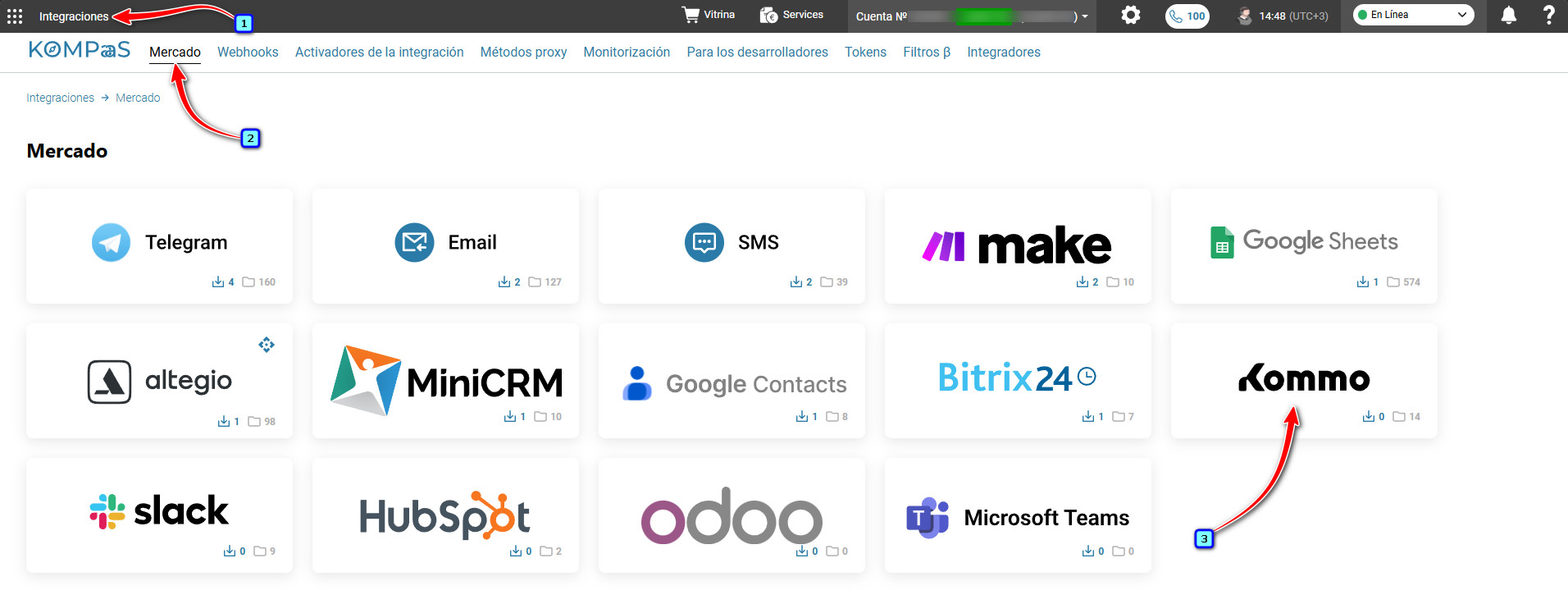Open the Tokens tab
The image size is (1568, 595).
coord(865,52)
